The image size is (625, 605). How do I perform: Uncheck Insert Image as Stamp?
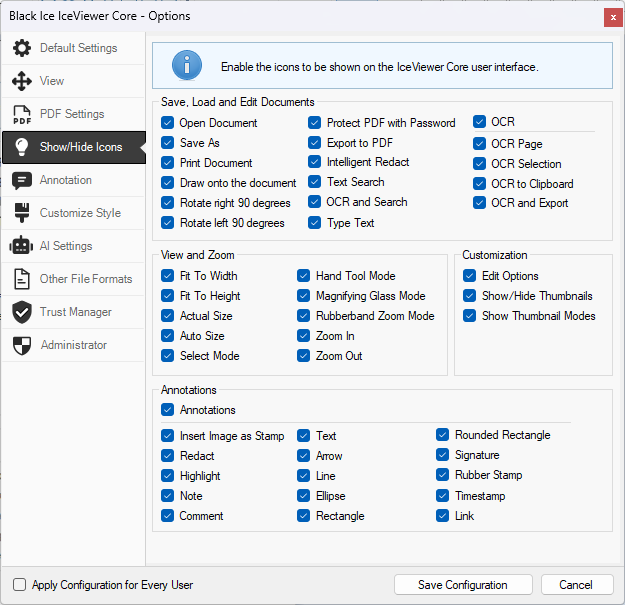coord(167,436)
